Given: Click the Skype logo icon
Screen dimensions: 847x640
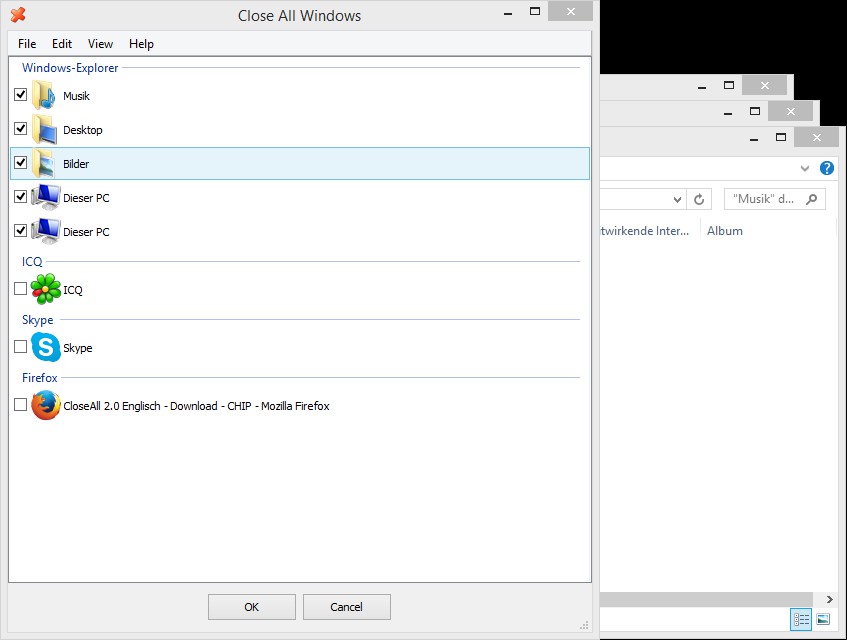Looking at the screenshot, I should pyautogui.click(x=45, y=347).
